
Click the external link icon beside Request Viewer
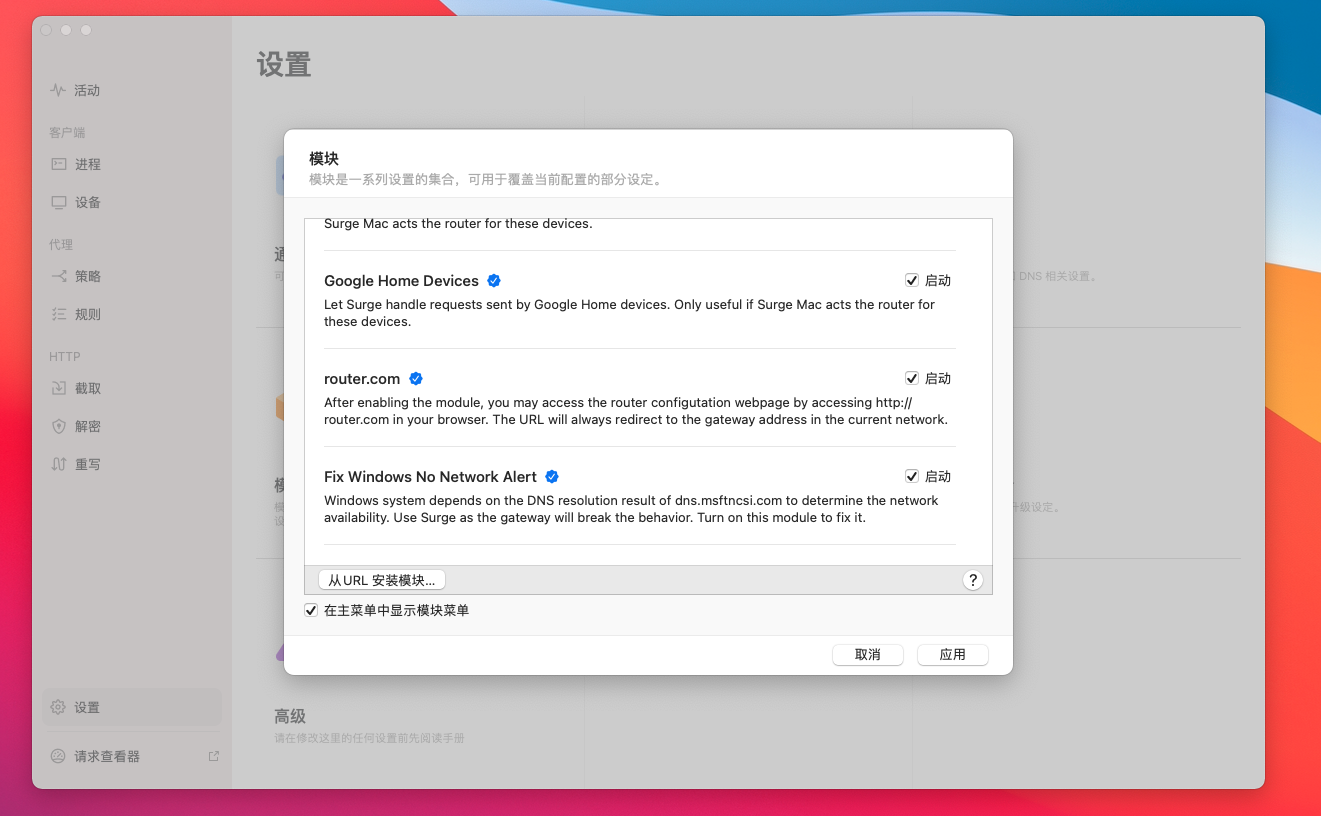[x=213, y=756]
